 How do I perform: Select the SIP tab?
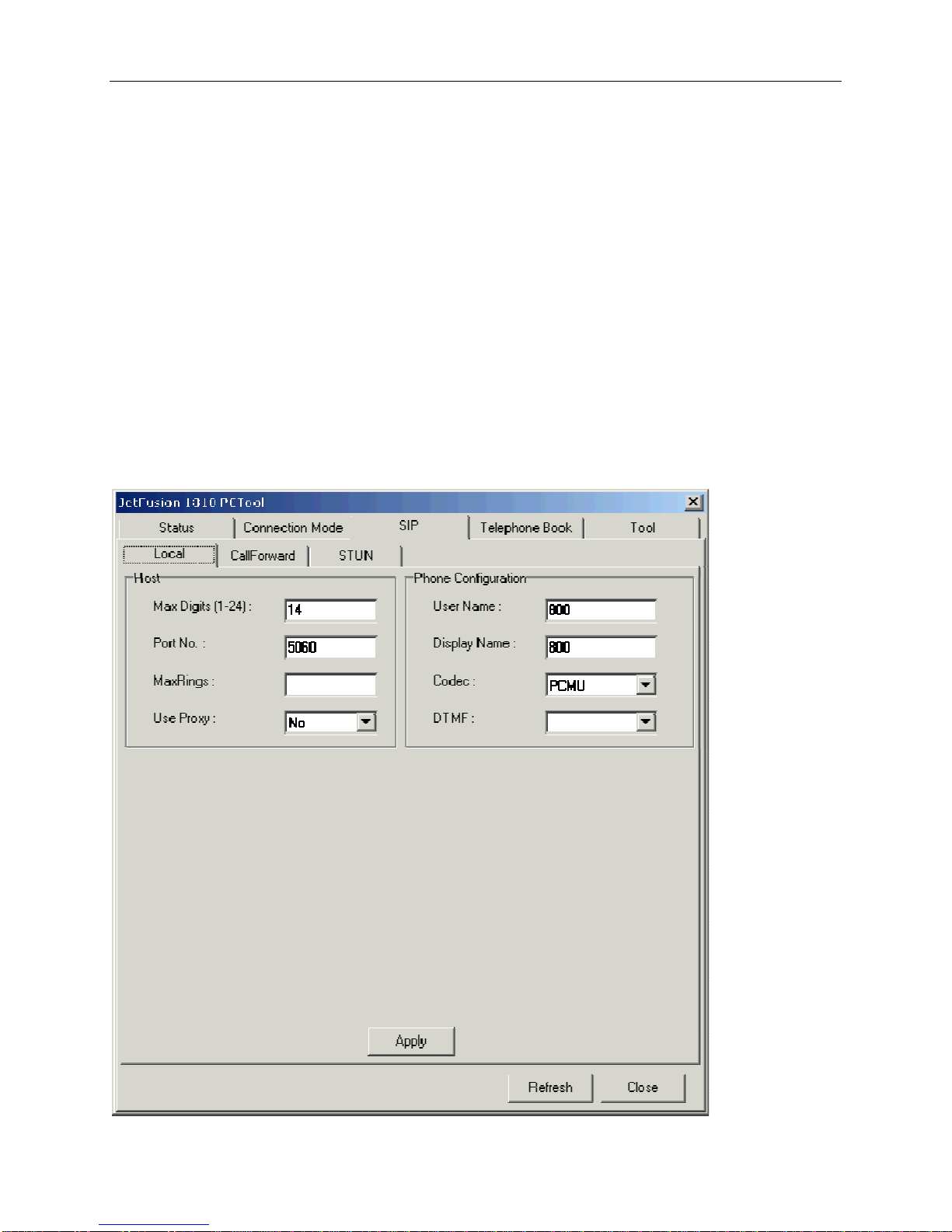(409, 526)
